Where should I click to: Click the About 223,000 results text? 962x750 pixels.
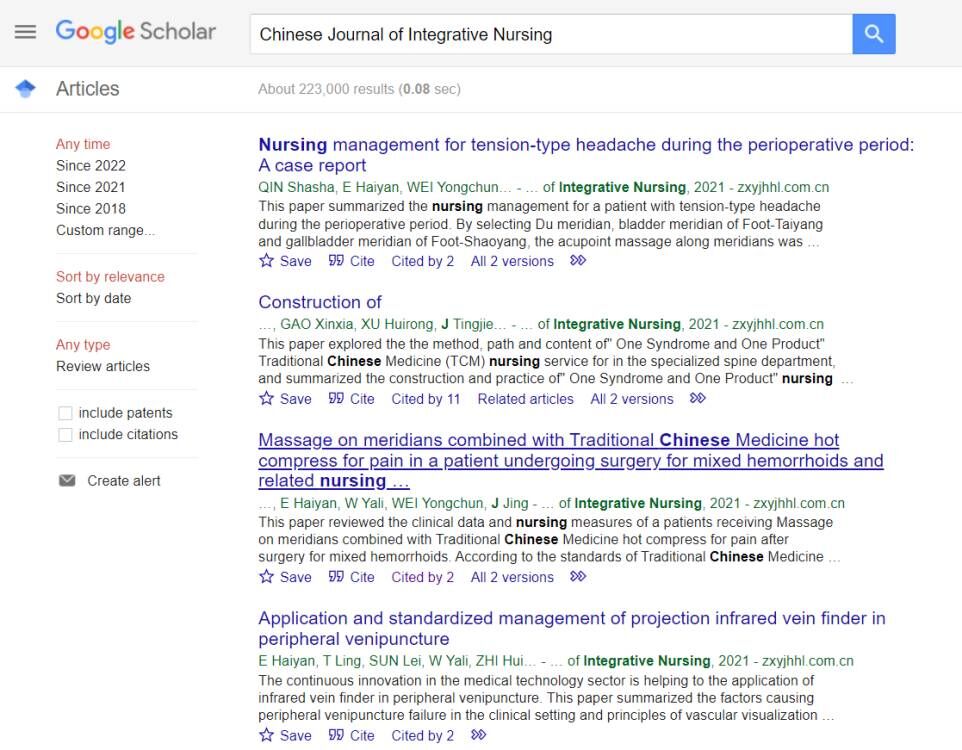[359, 89]
